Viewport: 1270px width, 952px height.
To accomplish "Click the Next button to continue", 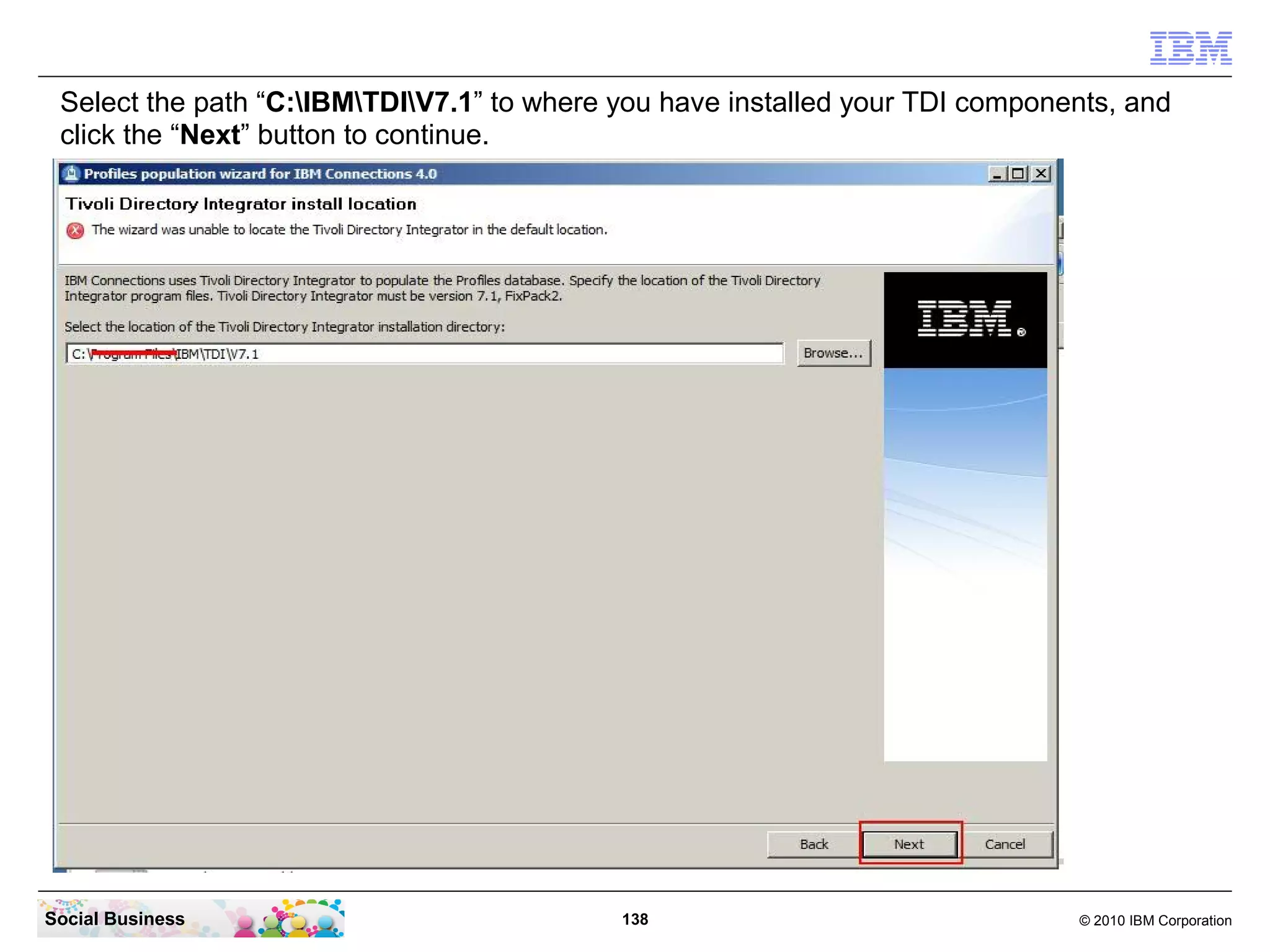I will pyautogui.click(x=909, y=844).
